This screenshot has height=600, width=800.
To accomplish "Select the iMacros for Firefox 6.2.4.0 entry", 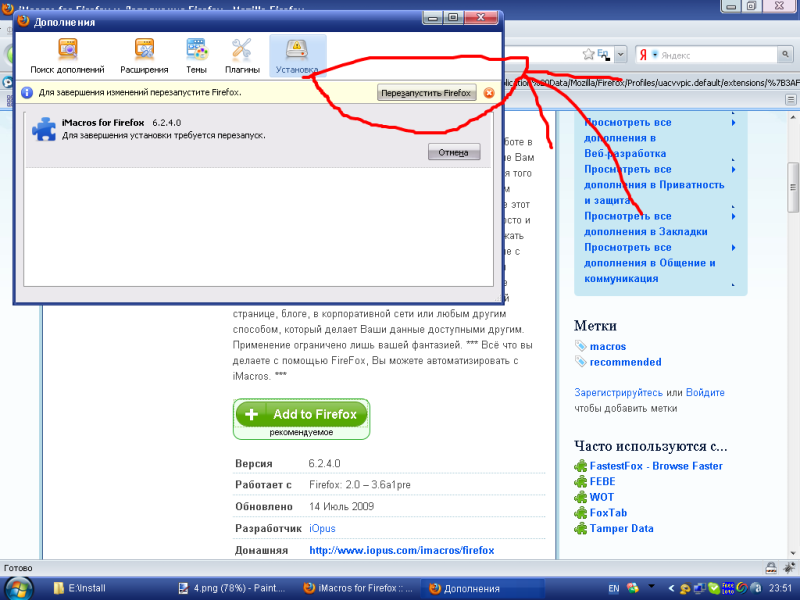I will pos(258,140).
